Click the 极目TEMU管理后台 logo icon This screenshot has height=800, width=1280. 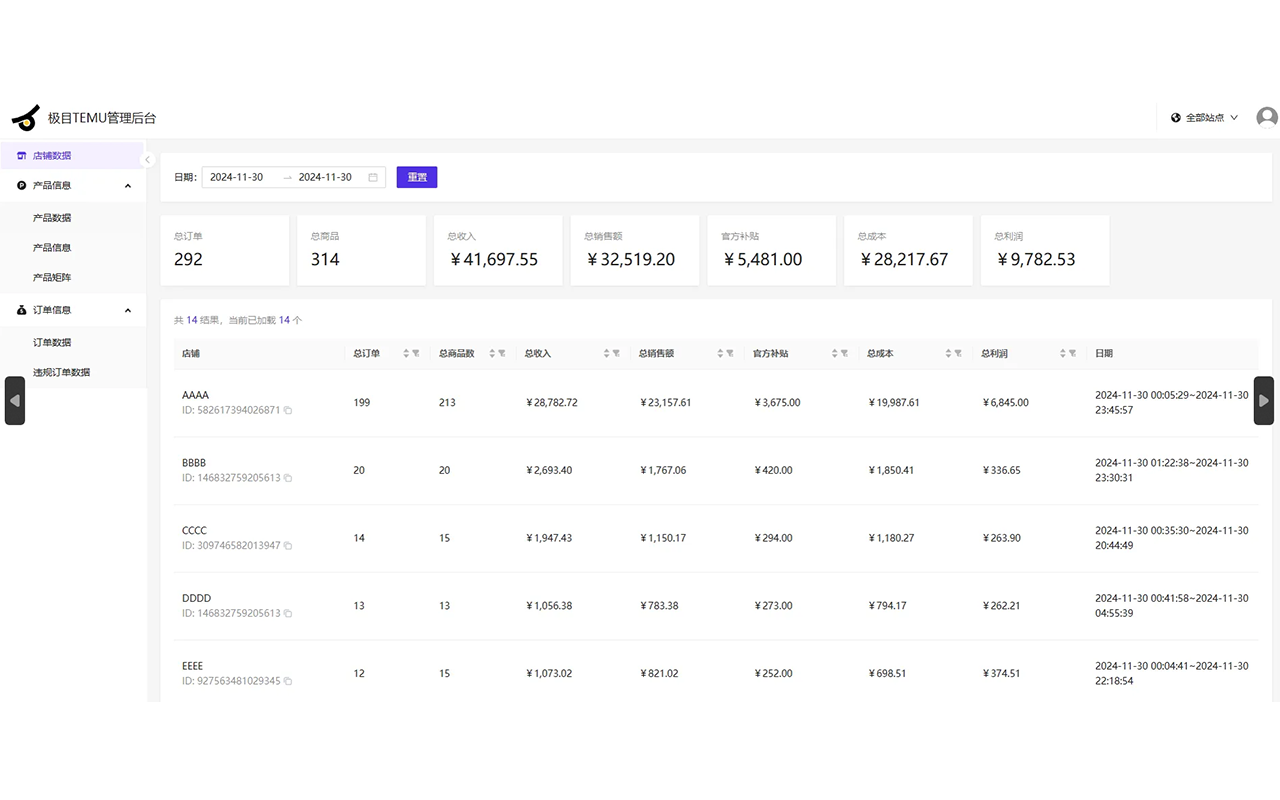click(x=25, y=117)
